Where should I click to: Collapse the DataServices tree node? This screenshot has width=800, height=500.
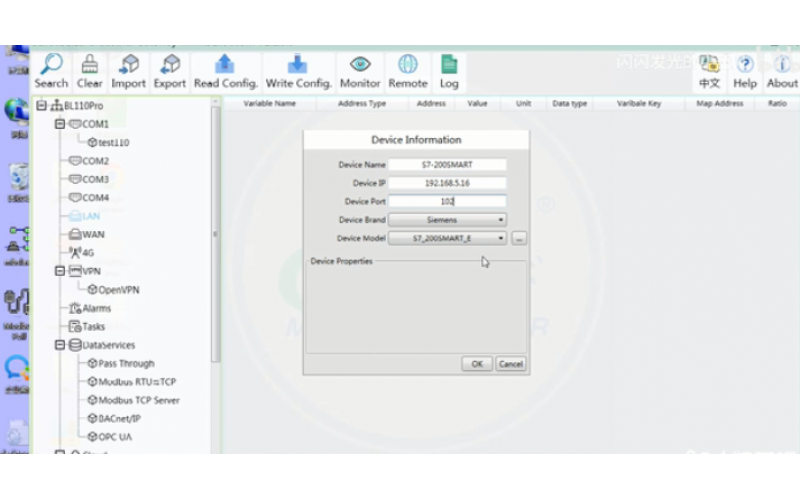61,345
